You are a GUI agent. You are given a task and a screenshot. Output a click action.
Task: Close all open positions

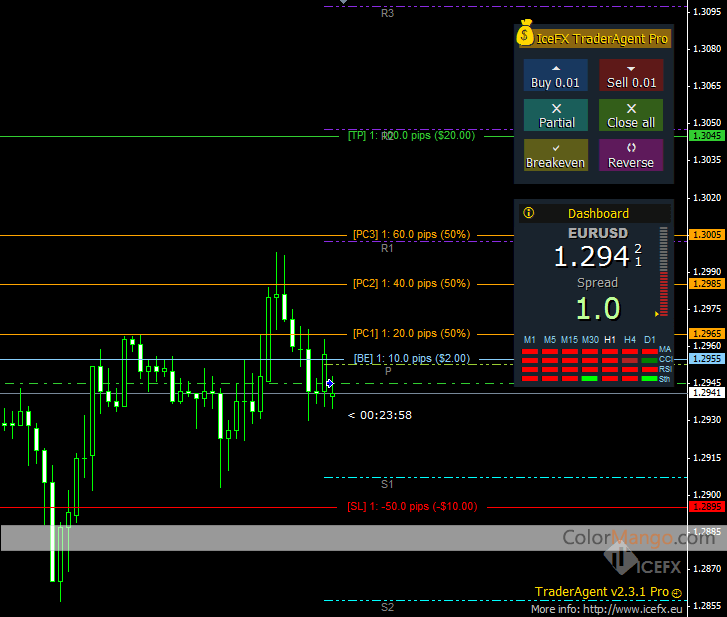coord(631,115)
